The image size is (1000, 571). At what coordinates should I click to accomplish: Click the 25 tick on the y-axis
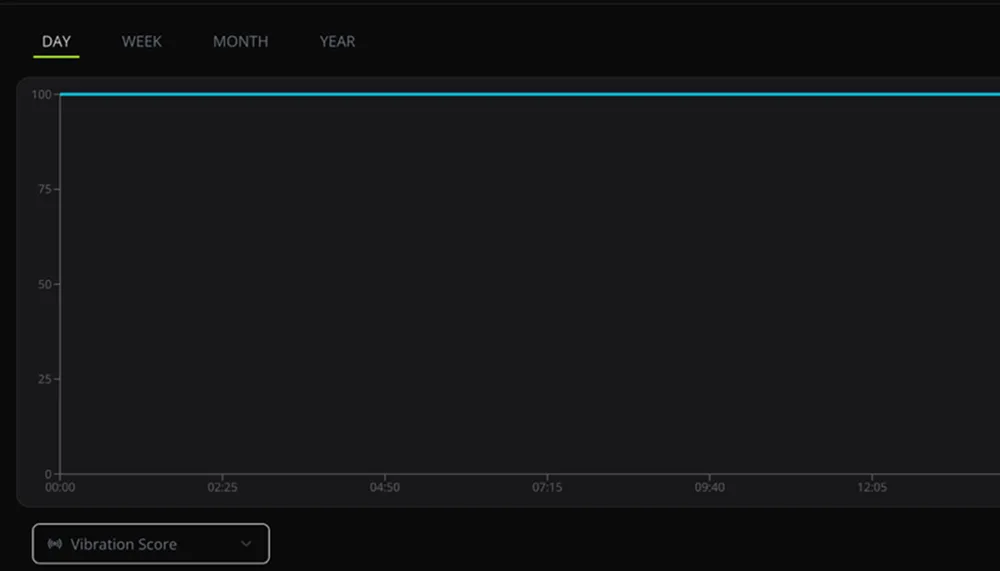(x=45, y=379)
